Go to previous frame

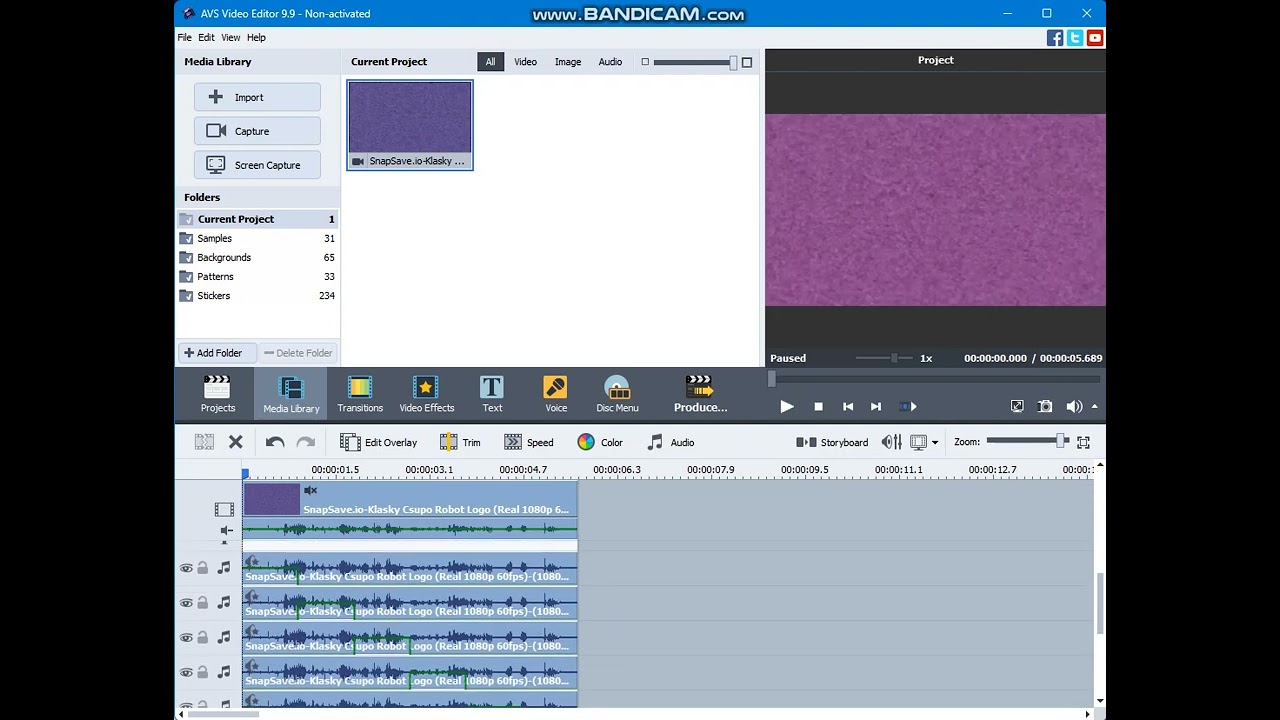(x=848, y=406)
